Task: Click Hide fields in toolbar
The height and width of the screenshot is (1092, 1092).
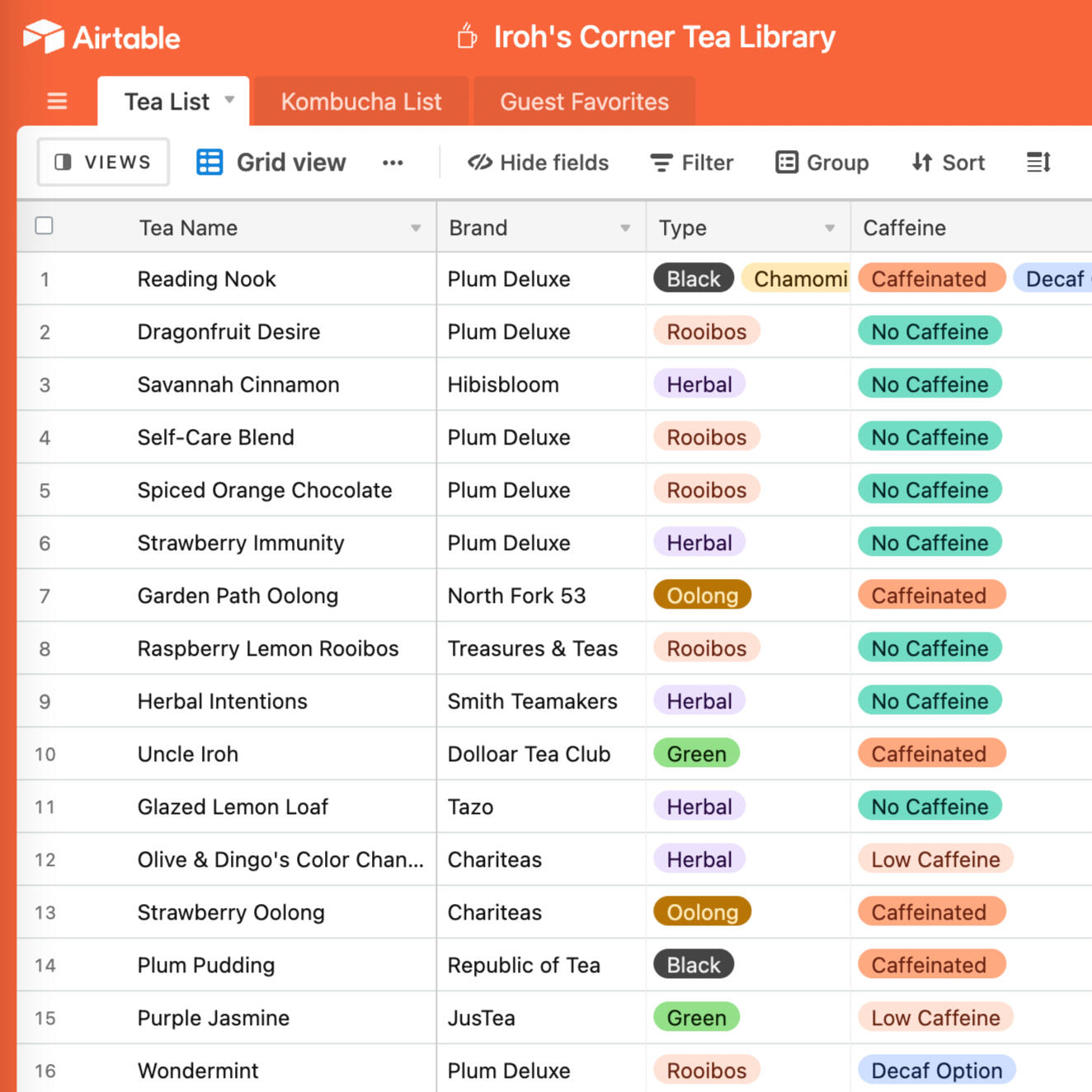Action: 538,162
